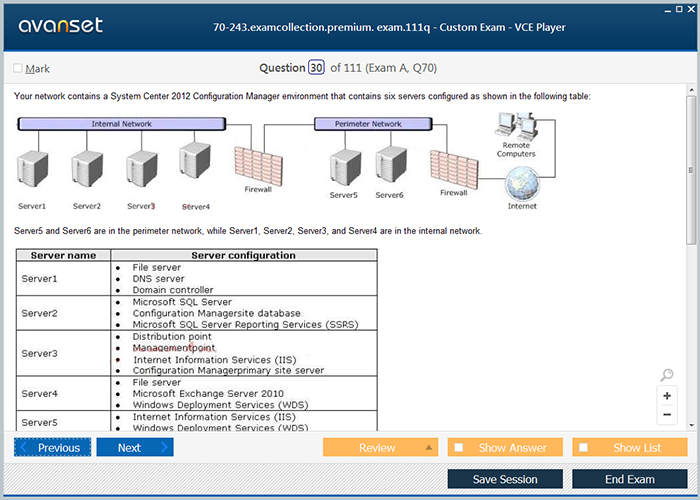Click the Server3 icon in diagram
The width and height of the screenshot is (700, 500).
click(x=142, y=169)
